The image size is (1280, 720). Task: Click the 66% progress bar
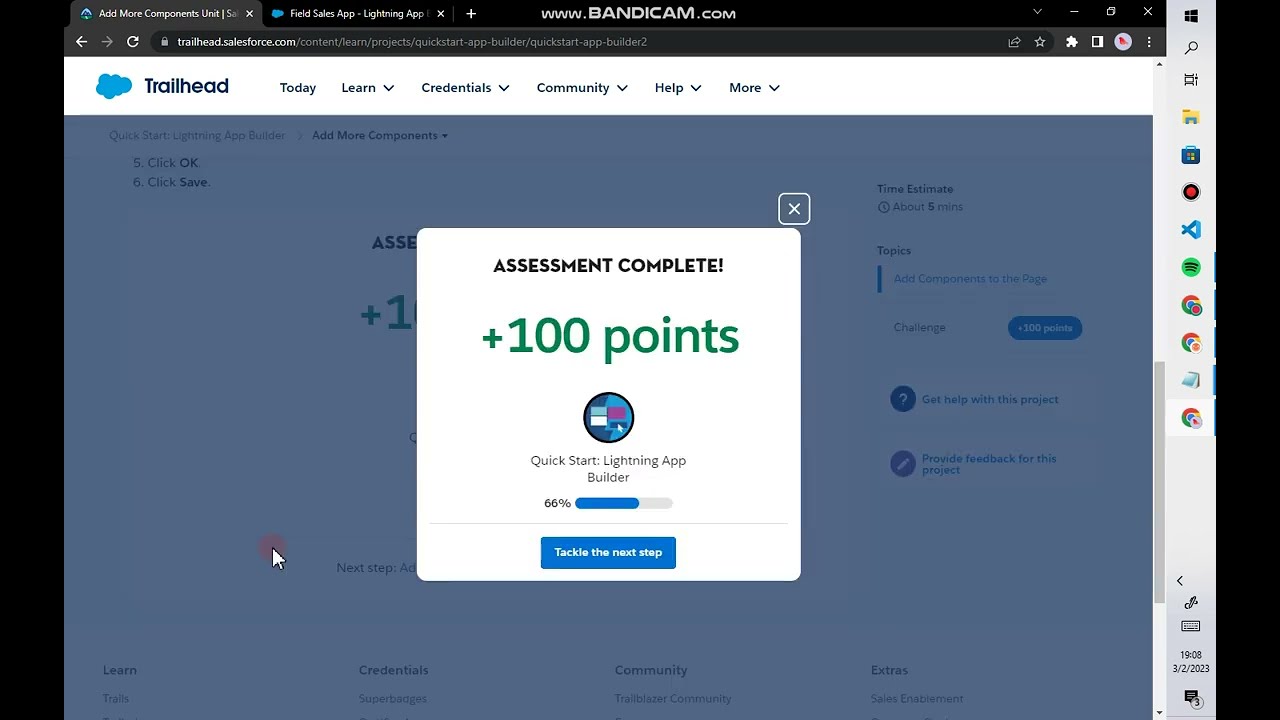point(624,503)
